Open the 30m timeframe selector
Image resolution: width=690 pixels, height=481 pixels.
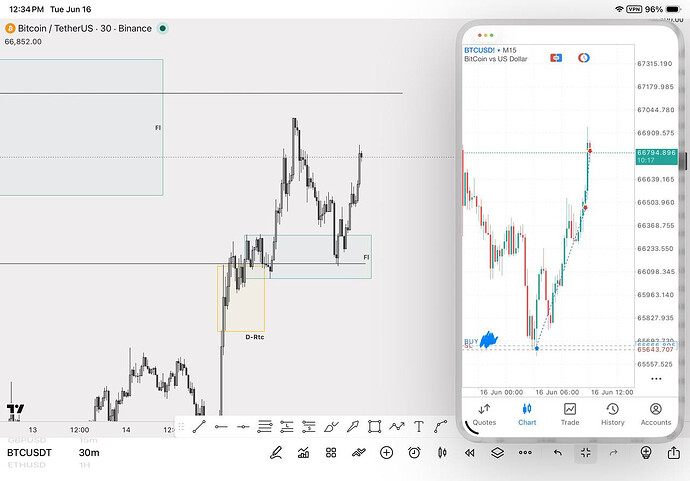[x=89, y=452]
